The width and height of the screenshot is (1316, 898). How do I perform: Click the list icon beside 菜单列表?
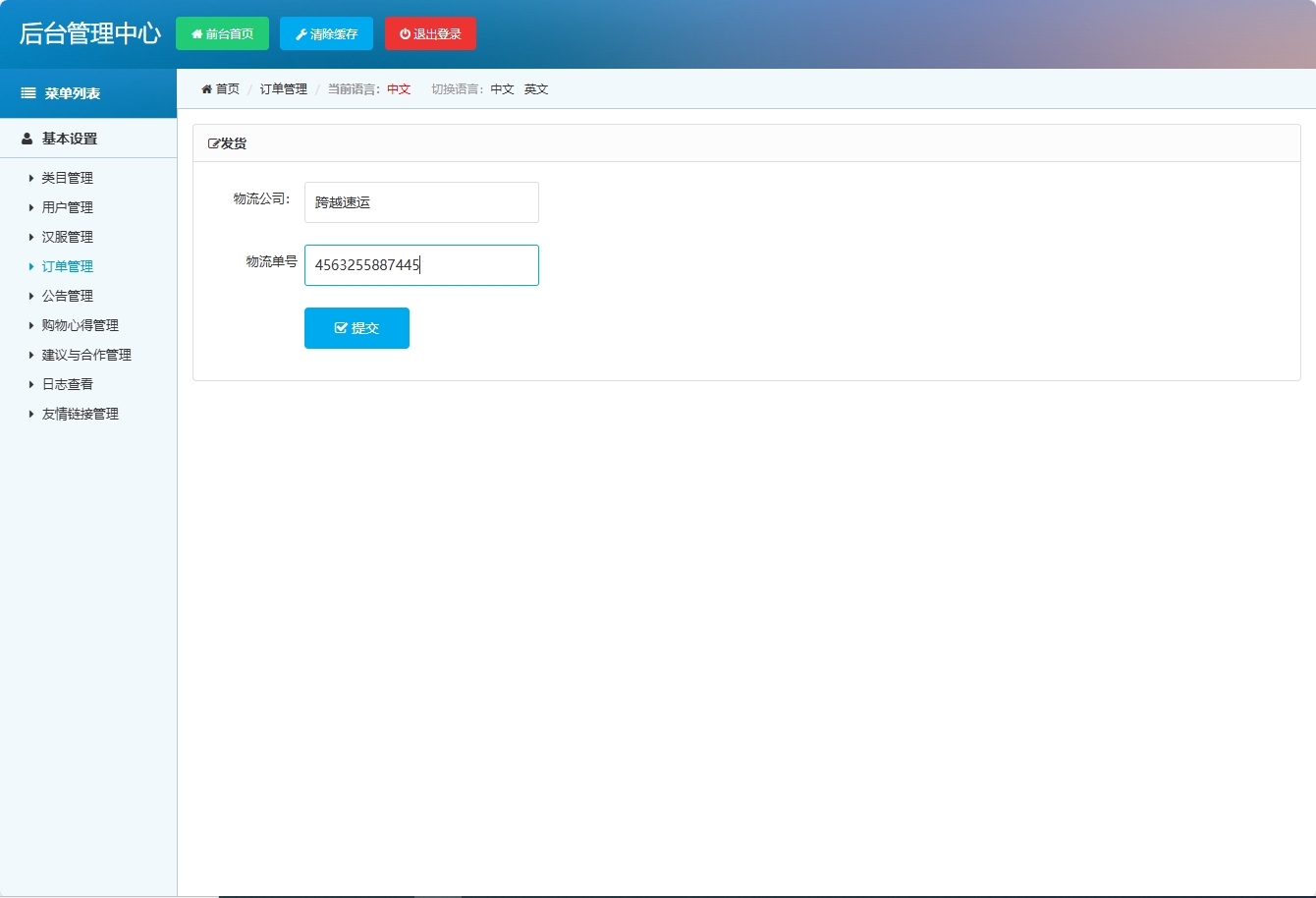[28, 93]
